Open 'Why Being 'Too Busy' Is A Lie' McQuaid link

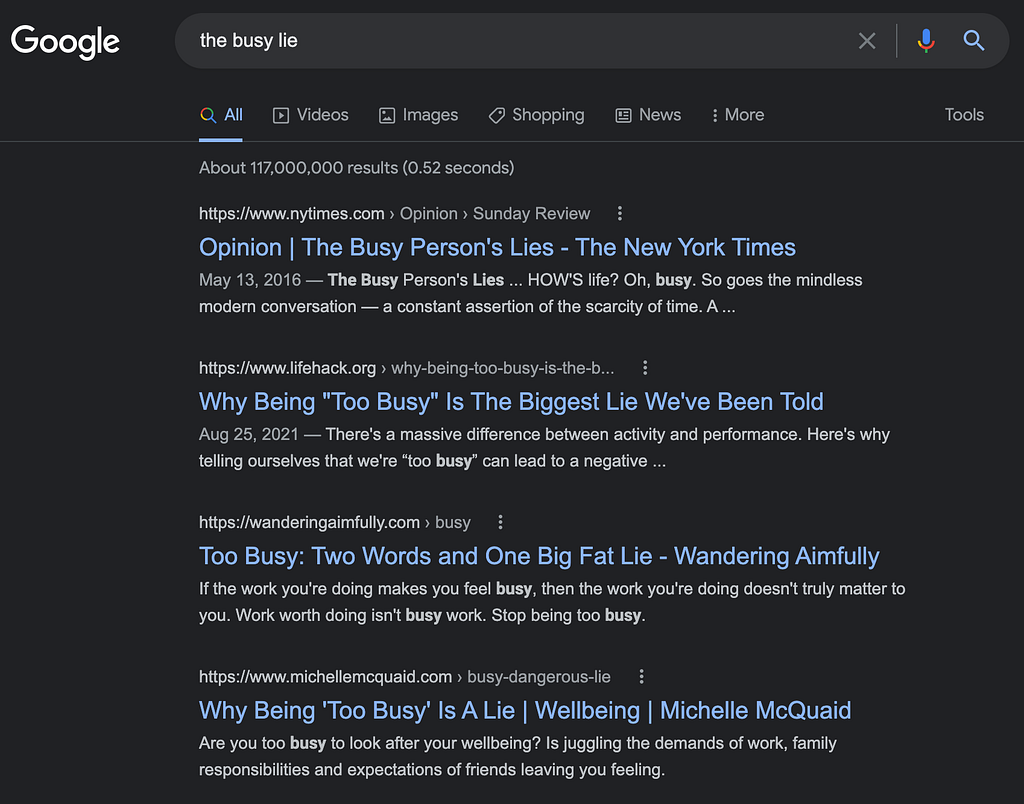click(525, 710)
